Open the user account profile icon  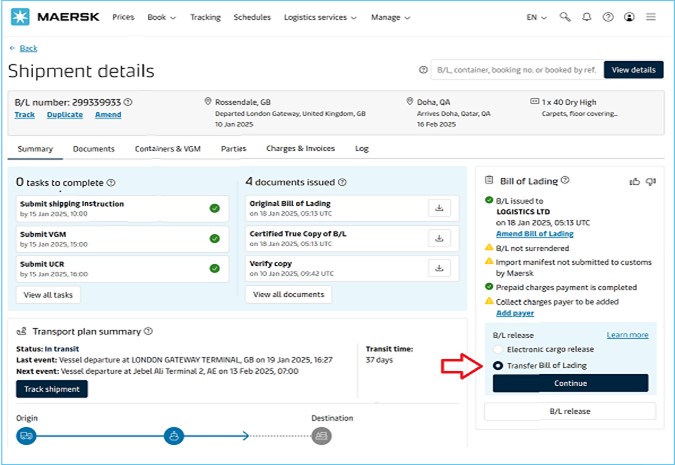[x=629, y=17]
